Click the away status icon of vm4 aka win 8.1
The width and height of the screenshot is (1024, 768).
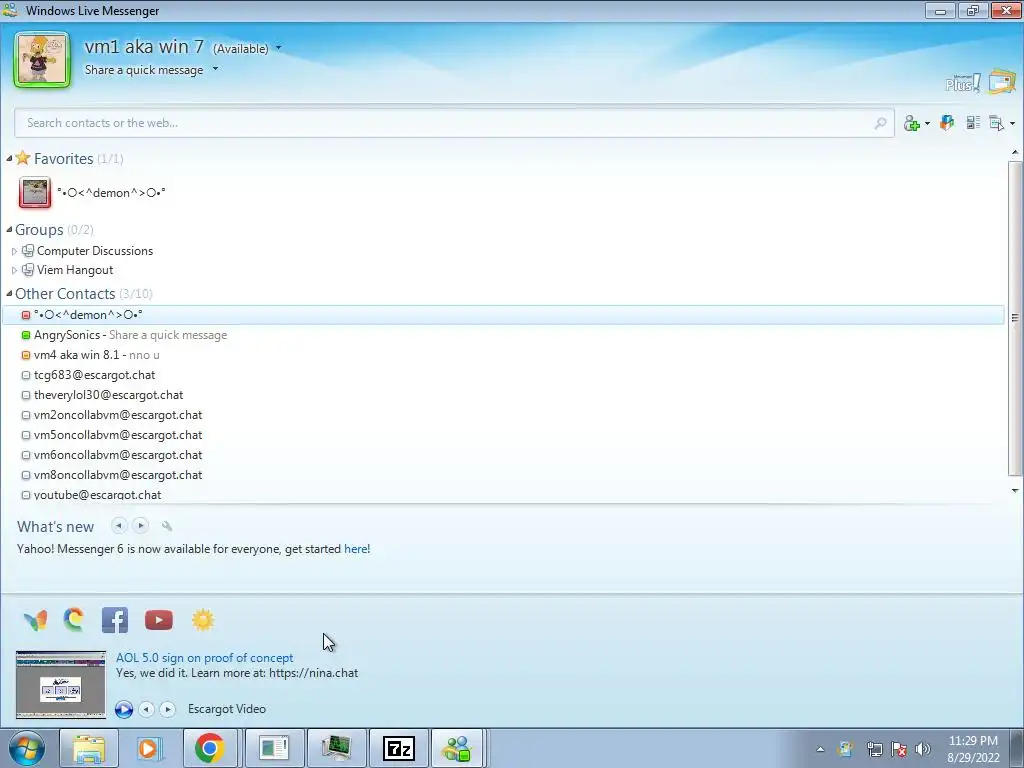(x=26, y=355)
